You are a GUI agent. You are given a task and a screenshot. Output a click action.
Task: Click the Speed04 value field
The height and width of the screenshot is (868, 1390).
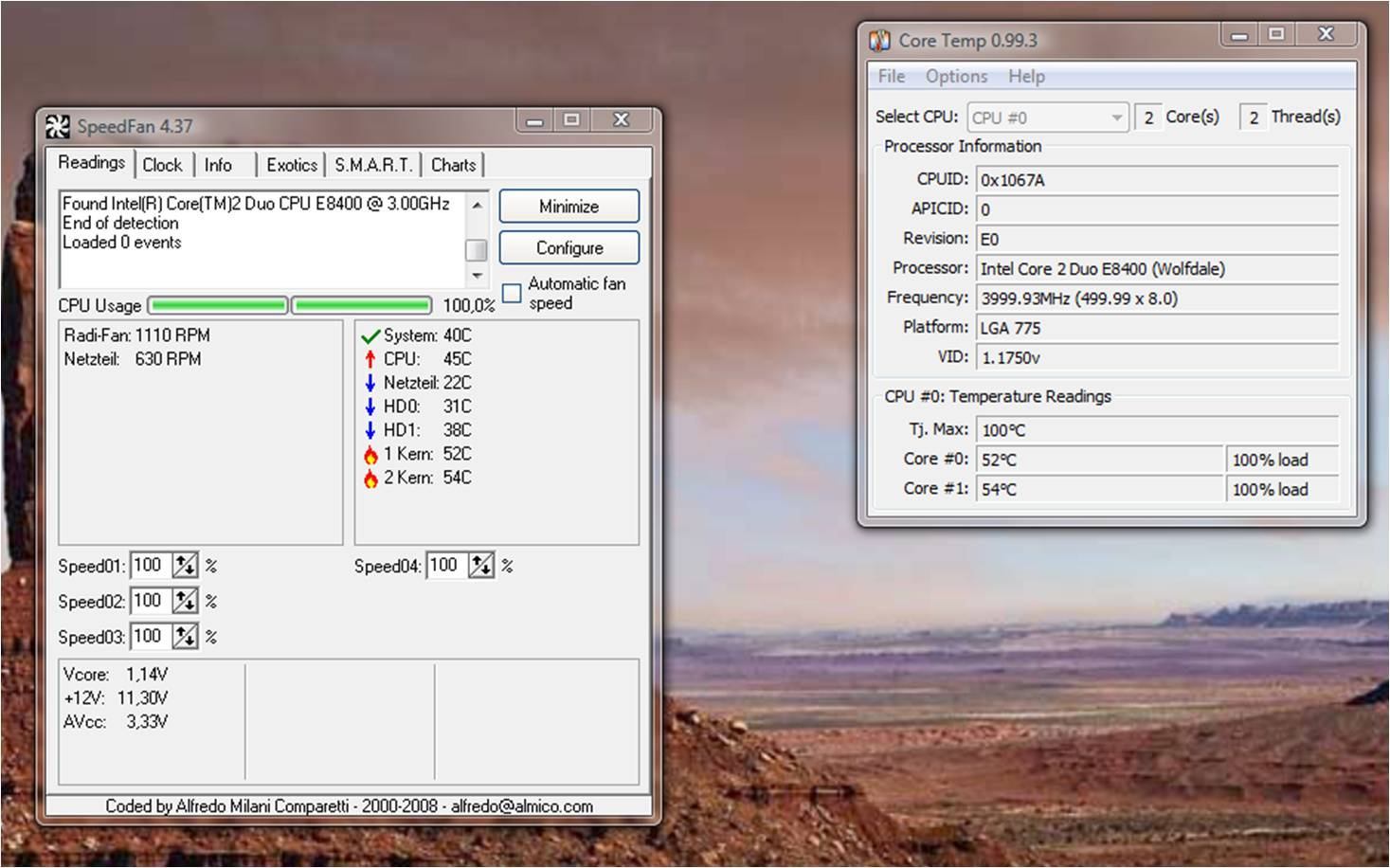click(447, 566)
